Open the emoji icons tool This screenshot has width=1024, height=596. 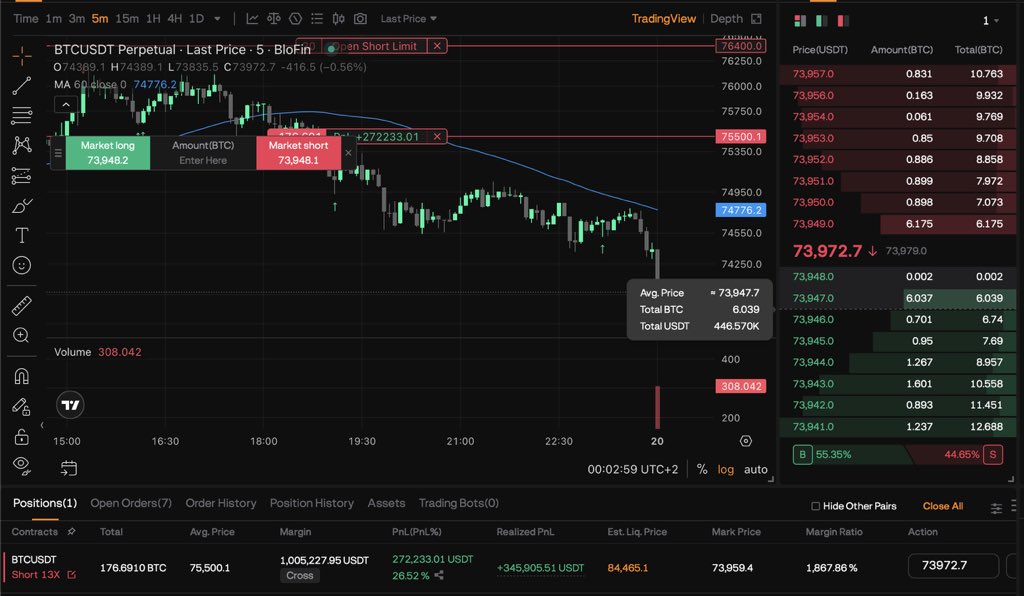coord(22,265)
